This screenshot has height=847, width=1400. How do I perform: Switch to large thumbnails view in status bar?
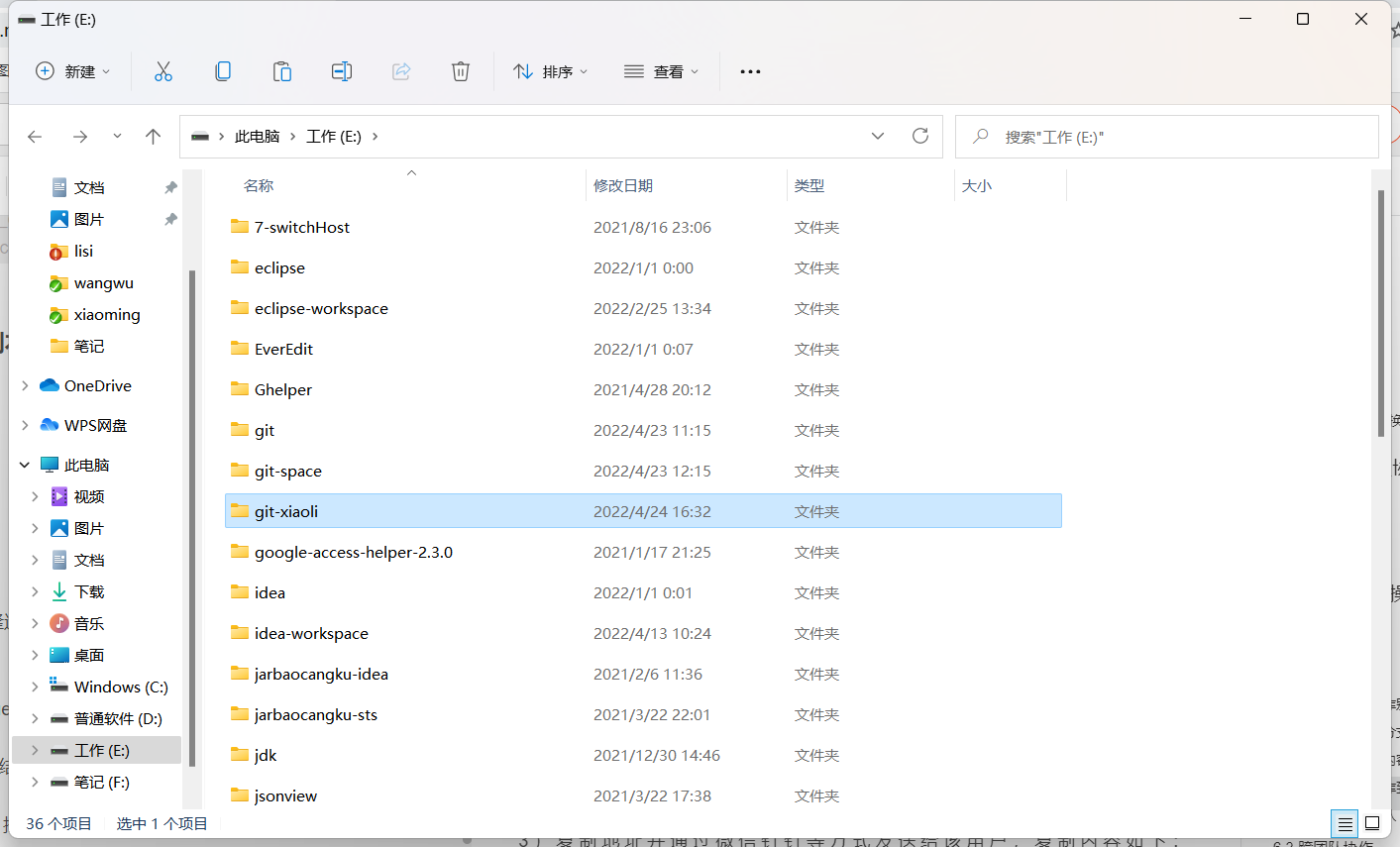(1372, 823)
